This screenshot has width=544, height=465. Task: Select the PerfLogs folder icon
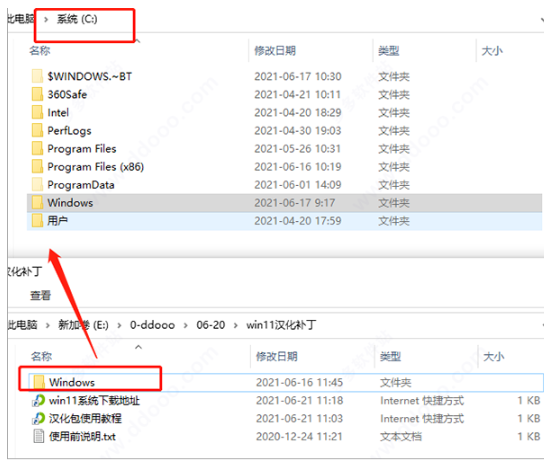pos(37,130)
